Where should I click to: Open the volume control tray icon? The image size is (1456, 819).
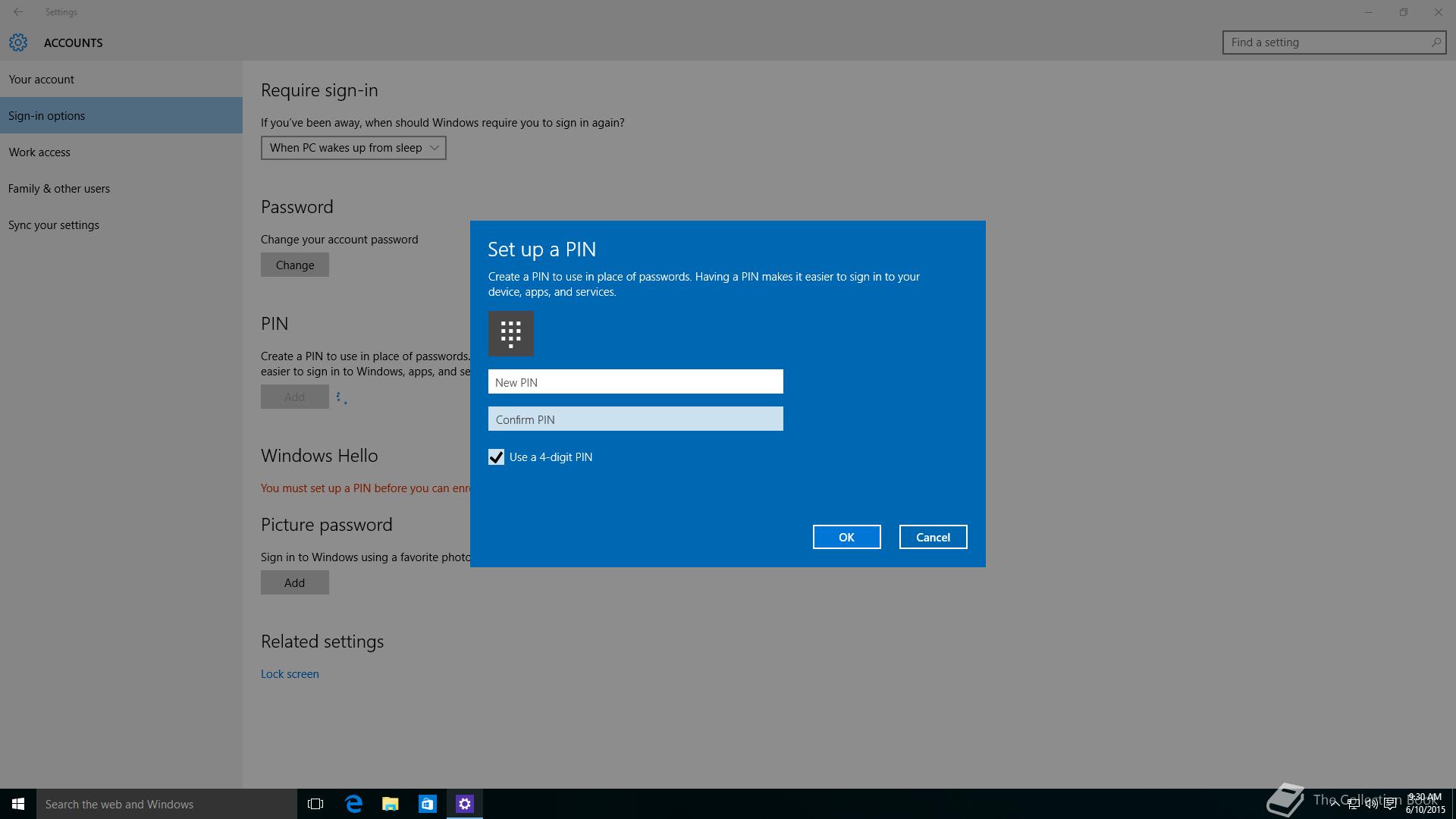(x=1372, y=804)
